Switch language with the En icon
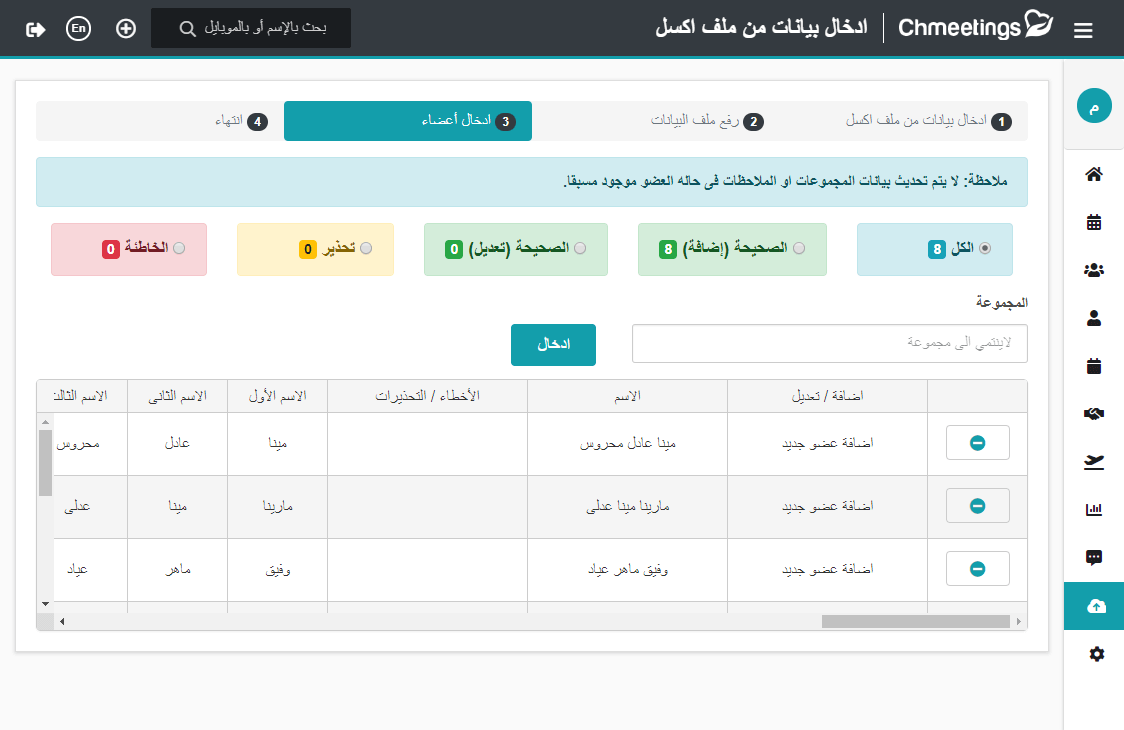The height and width of the screenshot is (730, 1124). click(x=78, y=29)
